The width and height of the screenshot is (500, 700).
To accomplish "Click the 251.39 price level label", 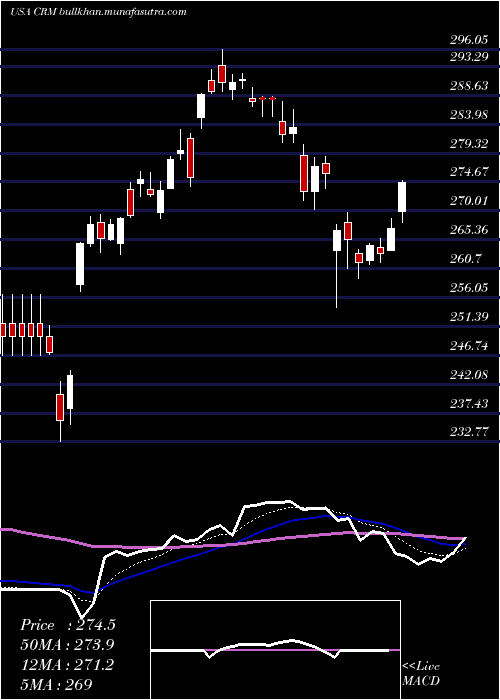I will click(x=469, y=317).
